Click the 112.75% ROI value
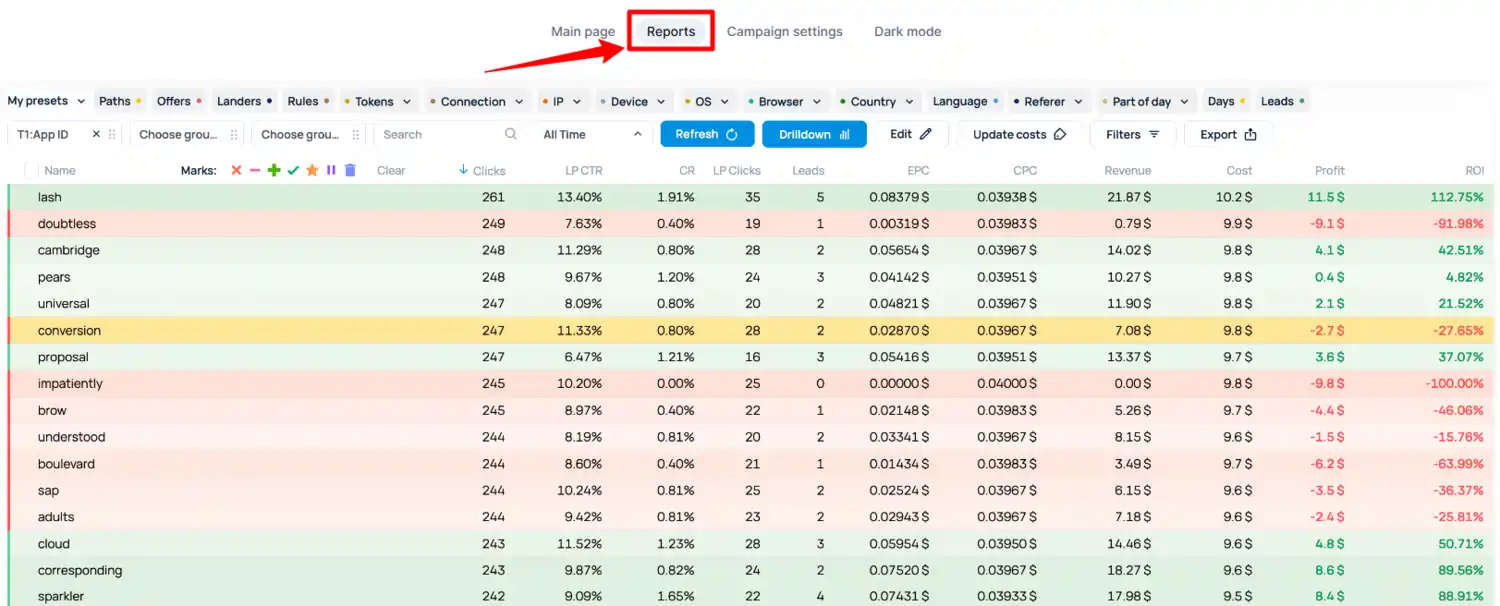 (x=1457, y=197)
